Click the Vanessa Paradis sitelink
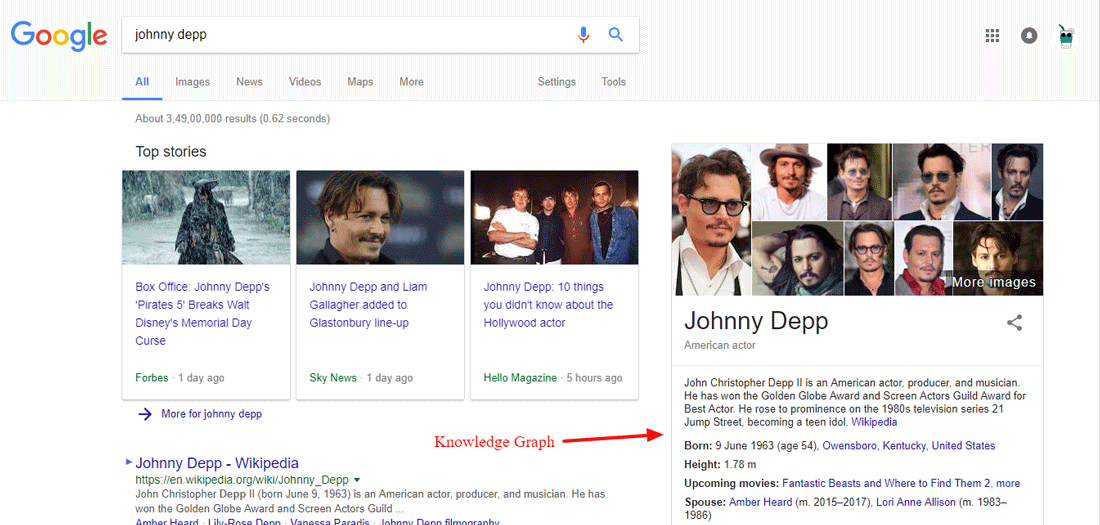1100x525 pixels. pyautogui.click(x=330, y=521)
